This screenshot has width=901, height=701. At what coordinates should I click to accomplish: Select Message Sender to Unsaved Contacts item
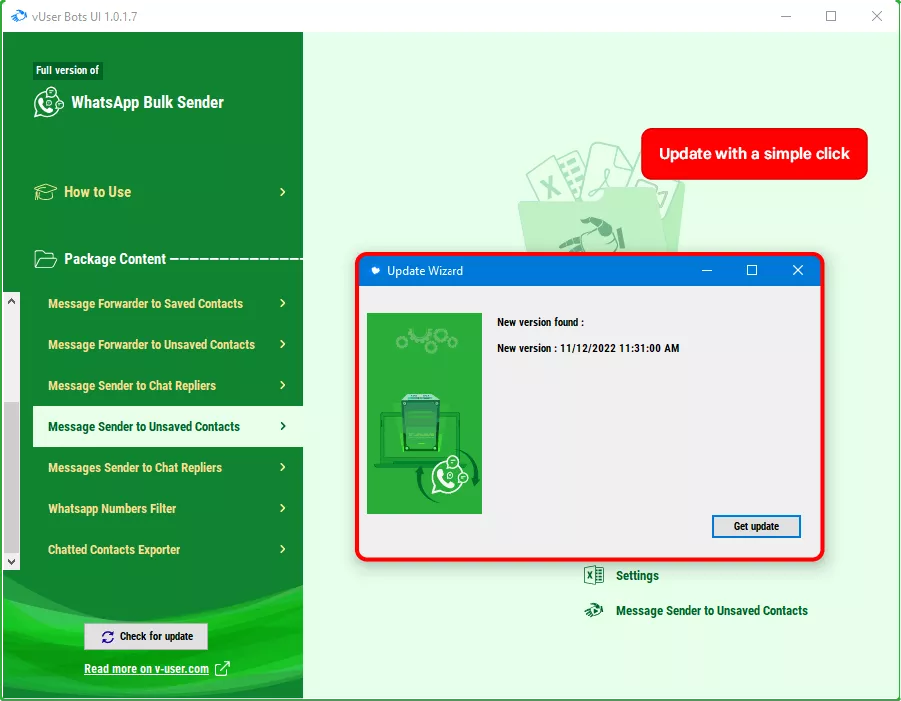[x=168, y=426]
